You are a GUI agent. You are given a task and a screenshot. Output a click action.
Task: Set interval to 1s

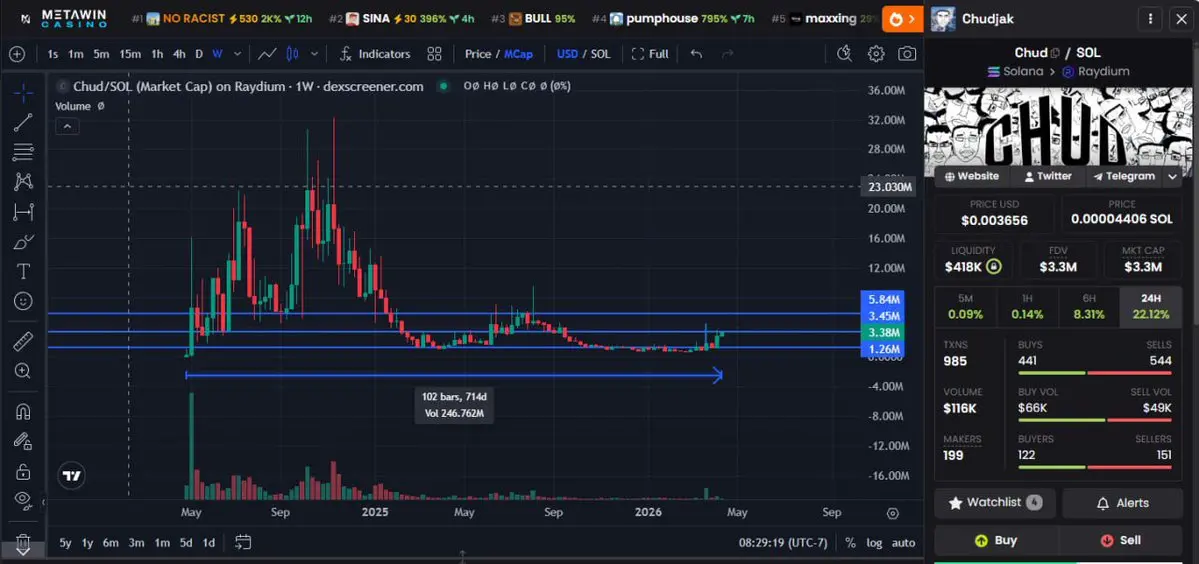pyautogui.click(x=53, y=54)
